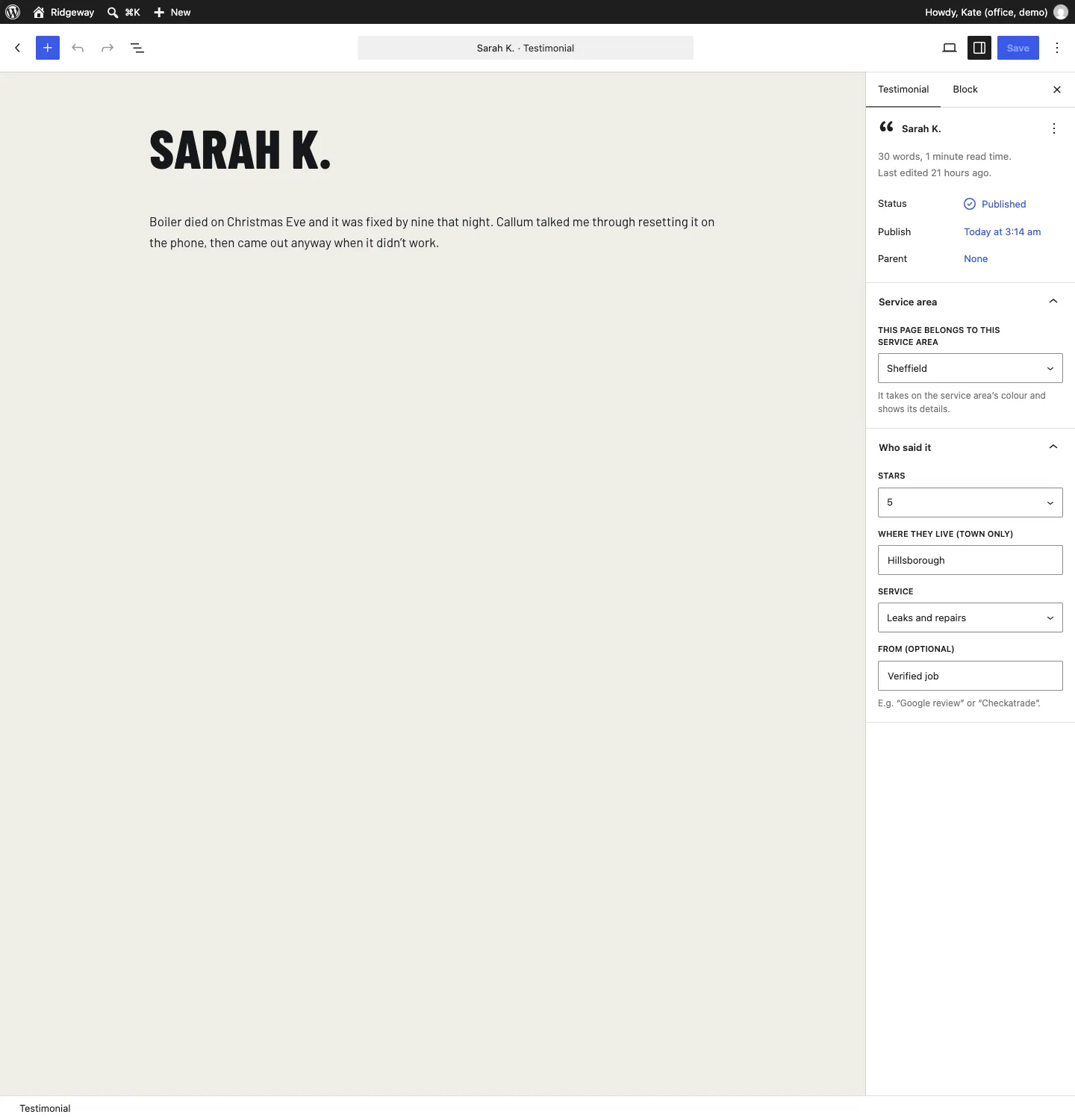This screenshot has width=1075, height=1120.
Task: Switch to the Testimonial tab
Action: point(903,90)
